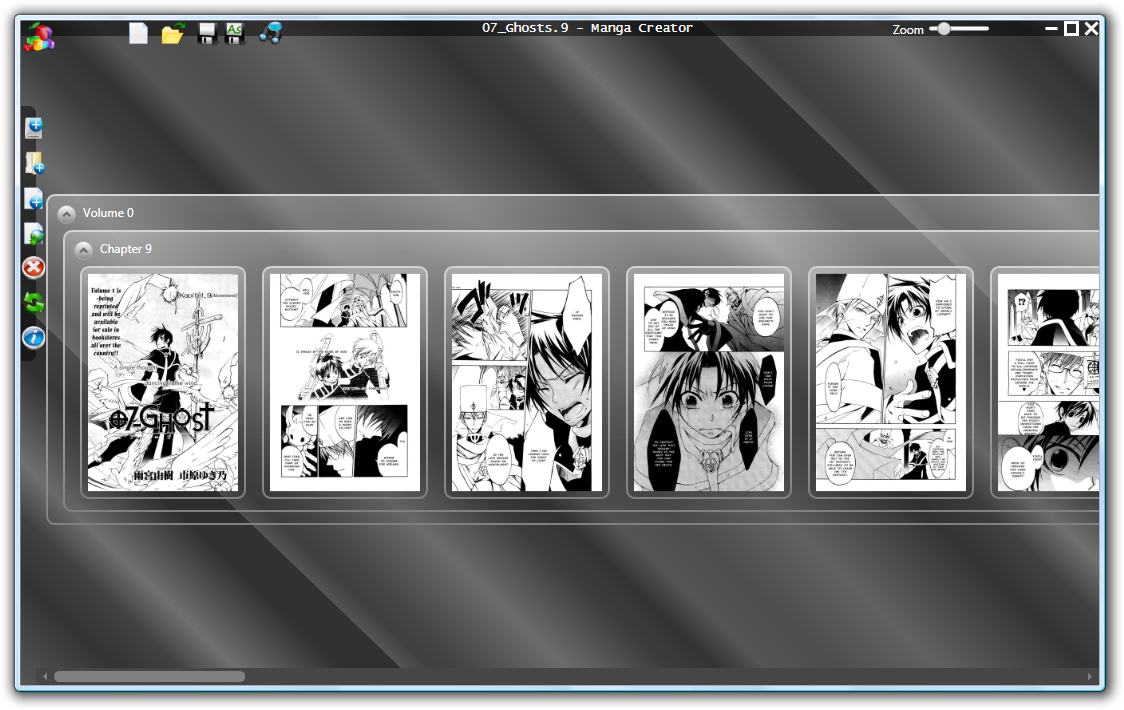Select the 07-Ghost cover page thumbnail
Viewport: 1124px width, 710px height.
click(163, 382)
